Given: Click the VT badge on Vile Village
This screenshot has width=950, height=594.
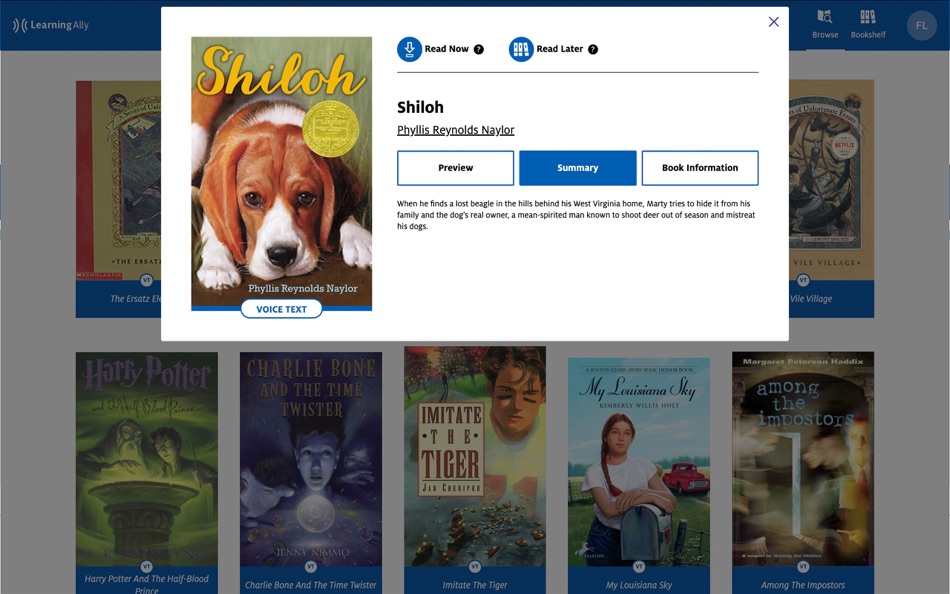Looking at the screenshot, I should [x=803, y=280].
